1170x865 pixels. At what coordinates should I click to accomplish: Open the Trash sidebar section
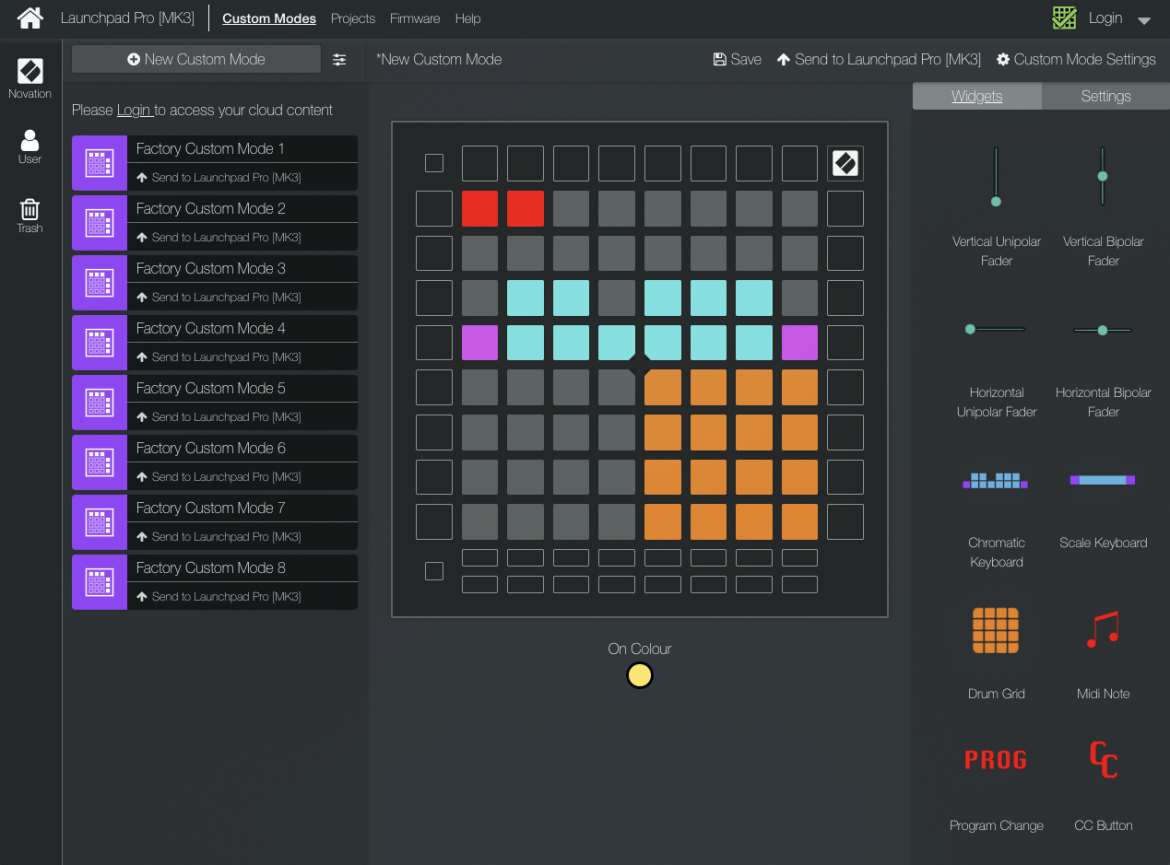[x=30, y=216]
